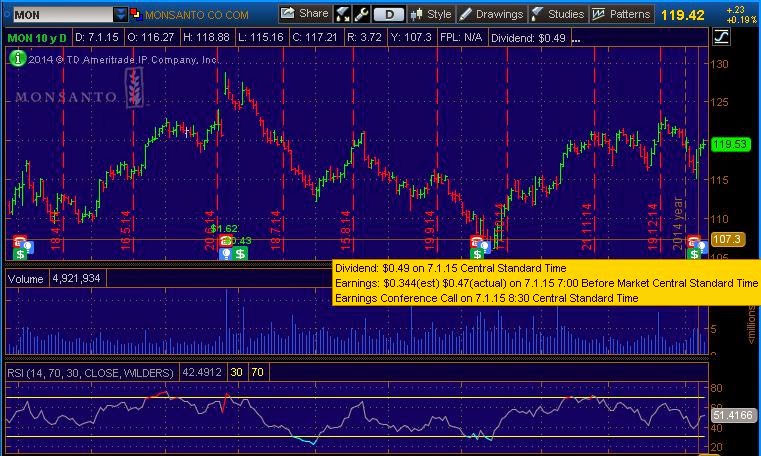Click the MON 10 y D chart label
Image resolution: width=761 pixels, height=456 pixels.
(37, 38)
